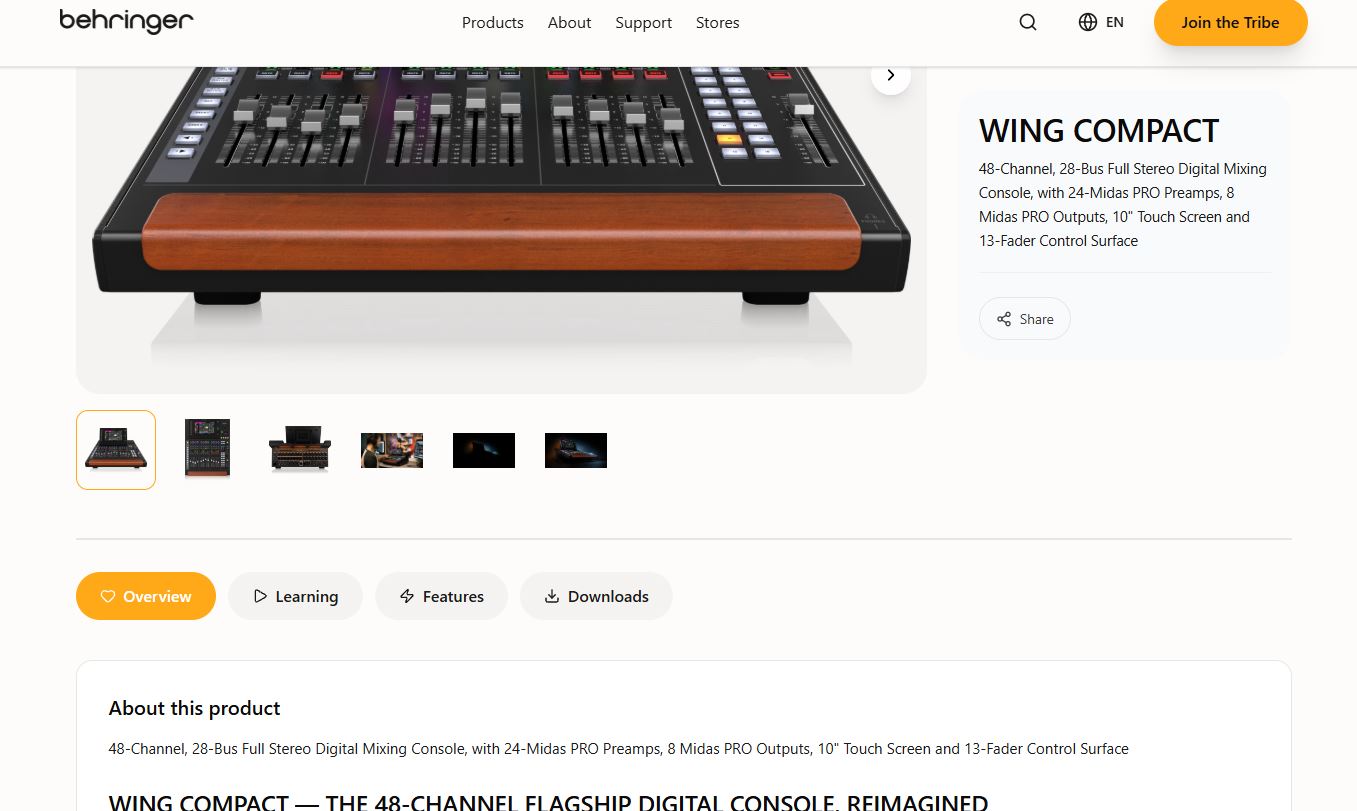Select the top-down console thumbnail

[208, 450]
